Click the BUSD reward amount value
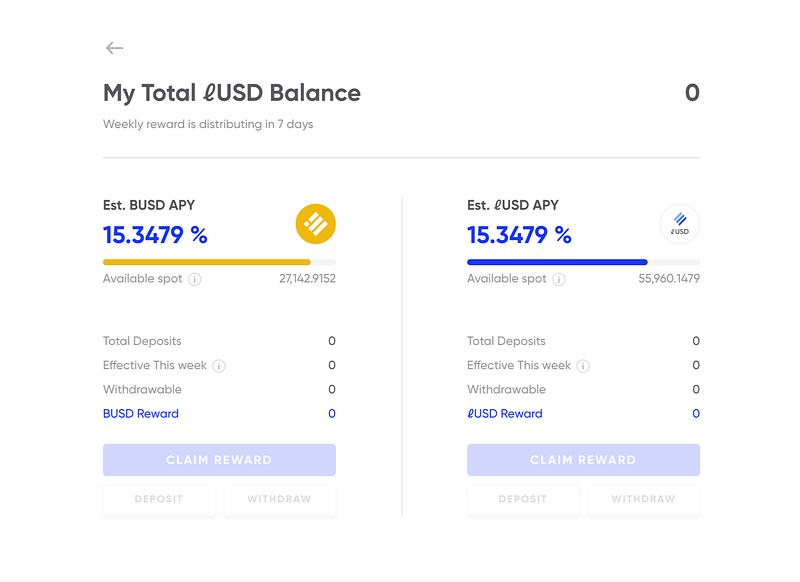This screenshot has height=582, width=800. coord(332,414)
